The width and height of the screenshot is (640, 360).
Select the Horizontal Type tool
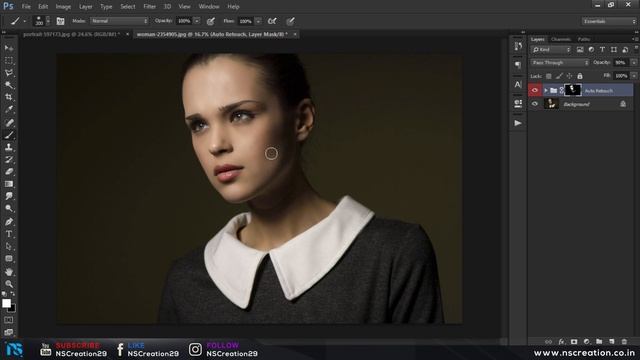coord(9,234)
